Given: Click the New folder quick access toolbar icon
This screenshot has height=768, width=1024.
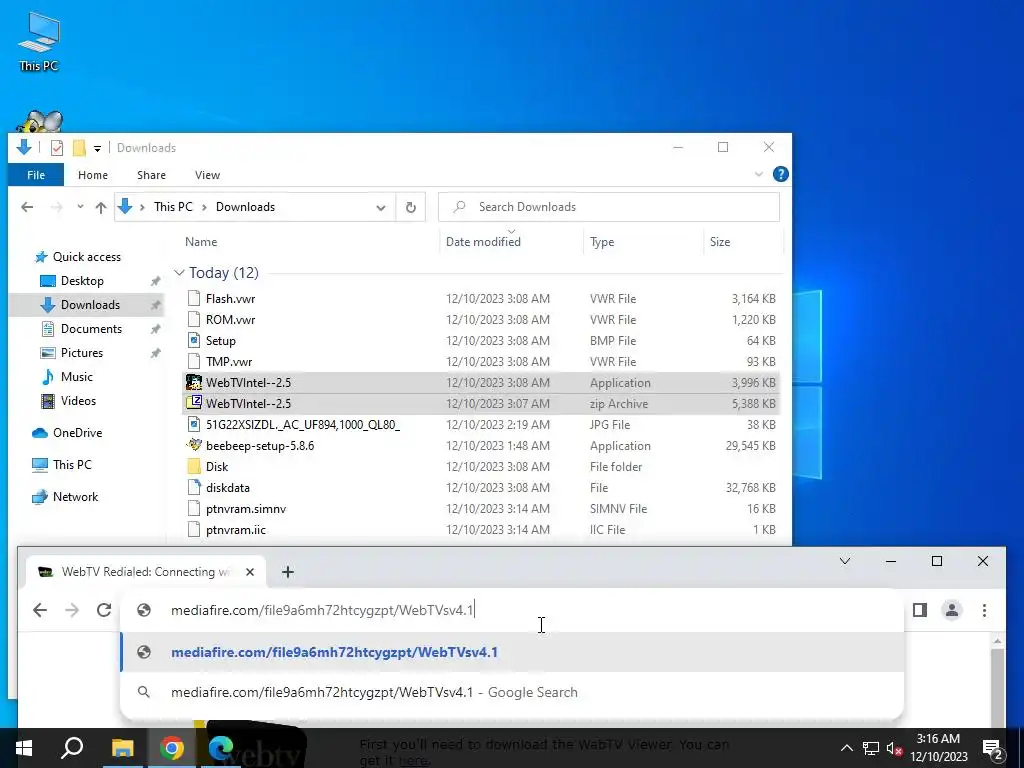Looking at the screenshot, I should [x=79, y=148].
